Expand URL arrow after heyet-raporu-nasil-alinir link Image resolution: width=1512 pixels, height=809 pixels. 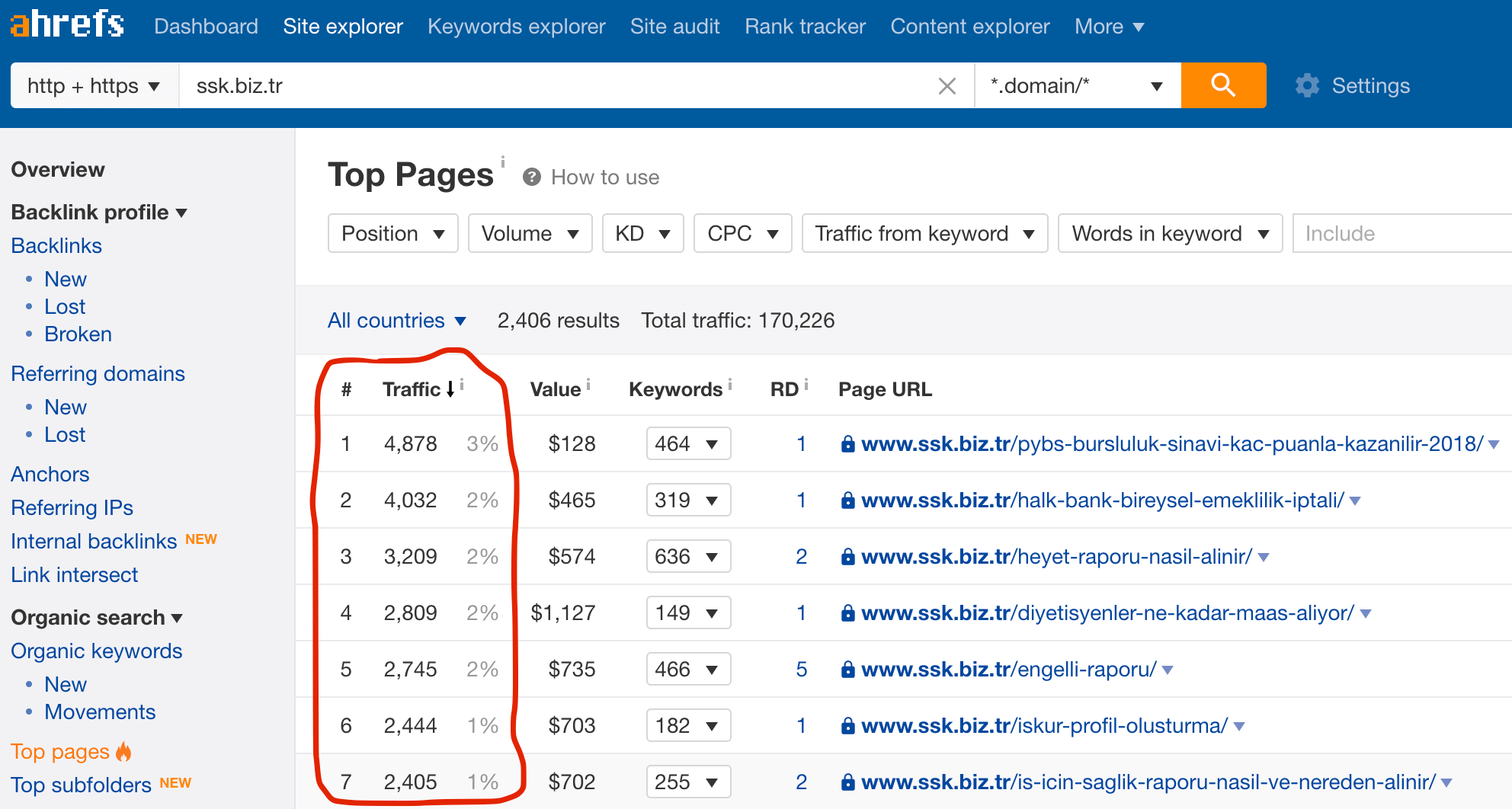coord(1264,557)
